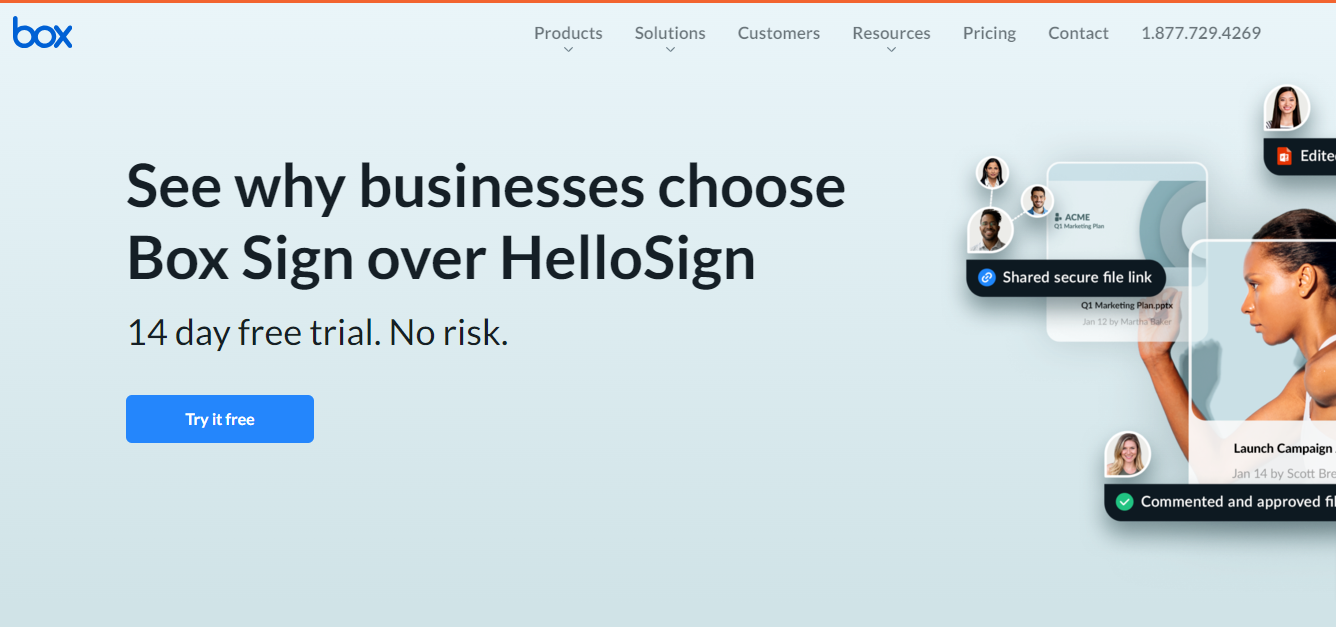Viewport: 1336px width, 627px height.
Task: Open the Customers page
Action: (x=778, y=33)
